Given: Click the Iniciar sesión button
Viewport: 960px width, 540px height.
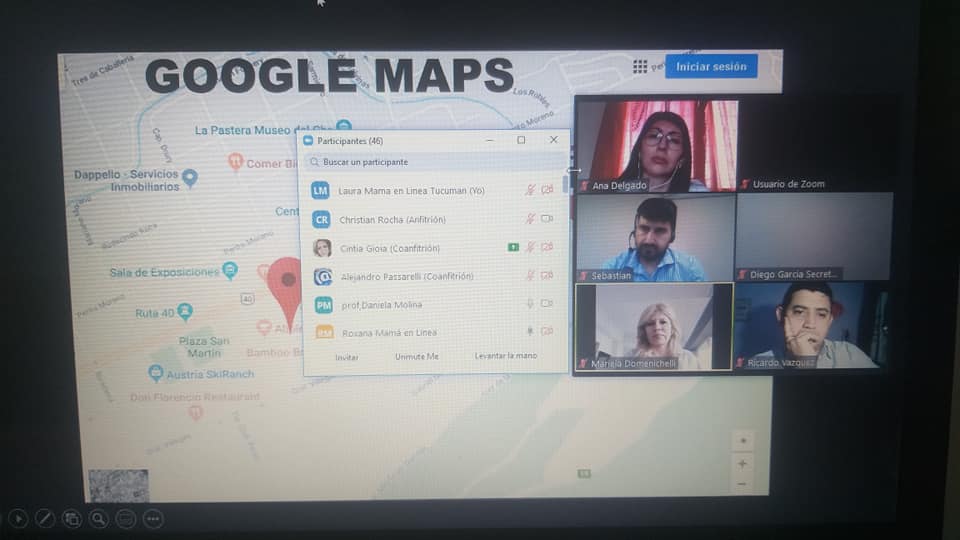Looking at the screenshot, I should [711, 67].
